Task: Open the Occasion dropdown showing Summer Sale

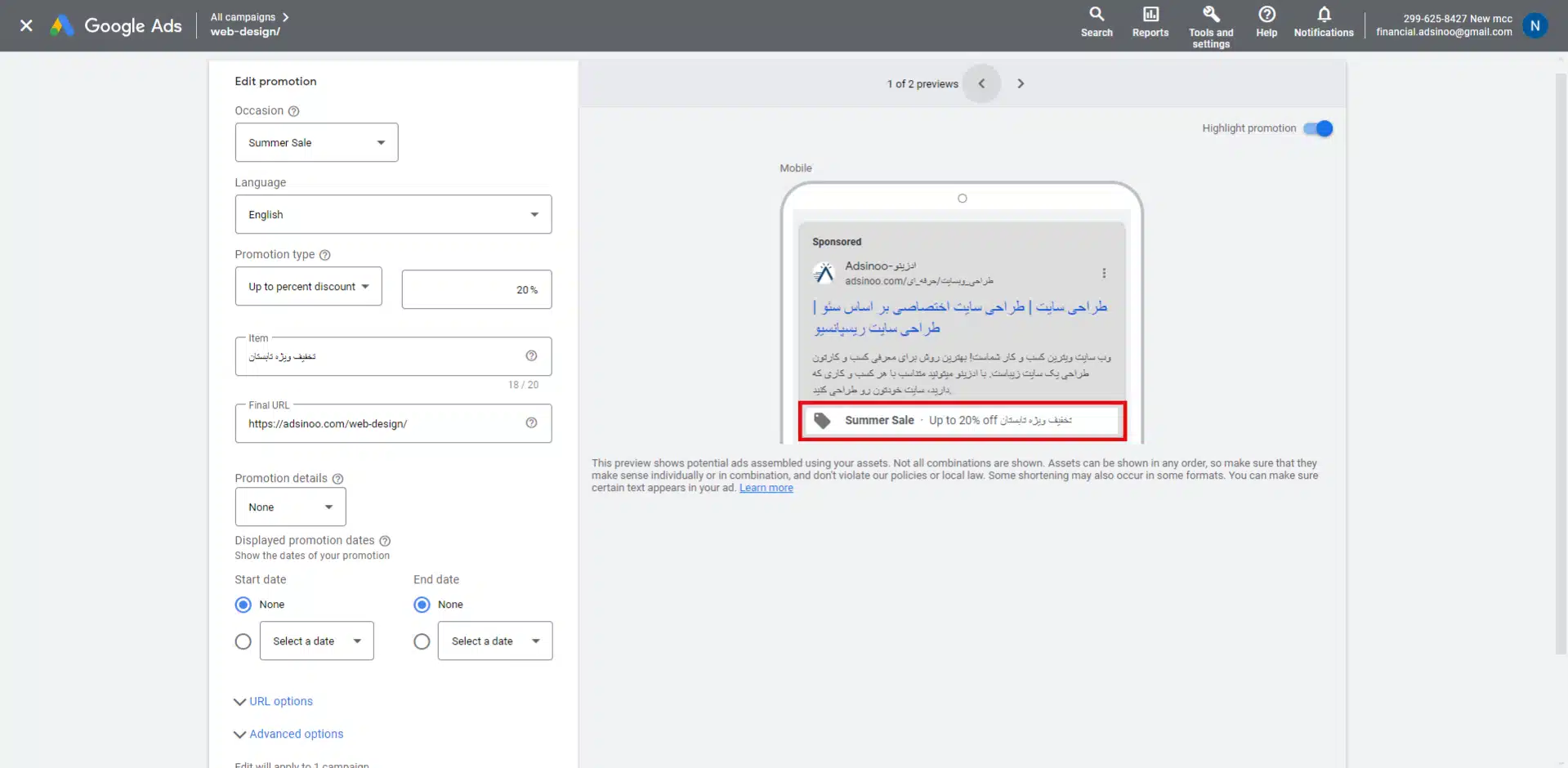Action: (x=316, y=142)
